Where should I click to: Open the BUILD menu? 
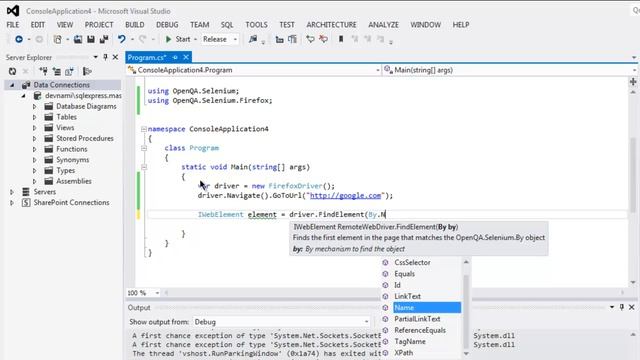pos(135,25)
